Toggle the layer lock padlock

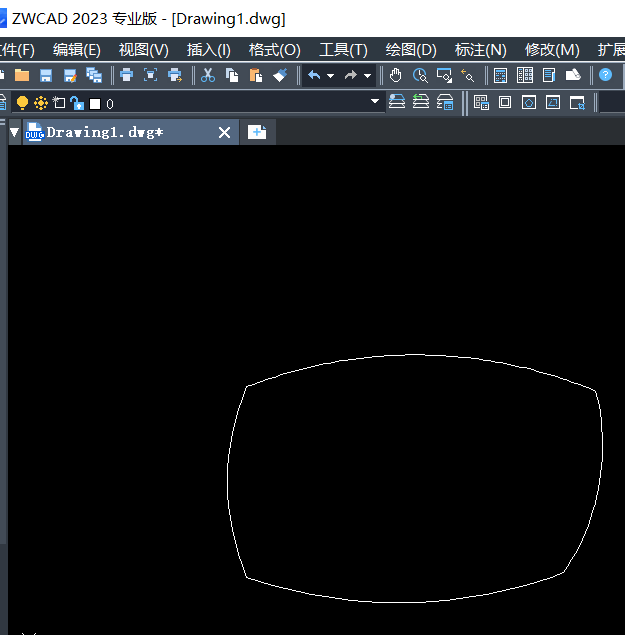tap(76, 102)
